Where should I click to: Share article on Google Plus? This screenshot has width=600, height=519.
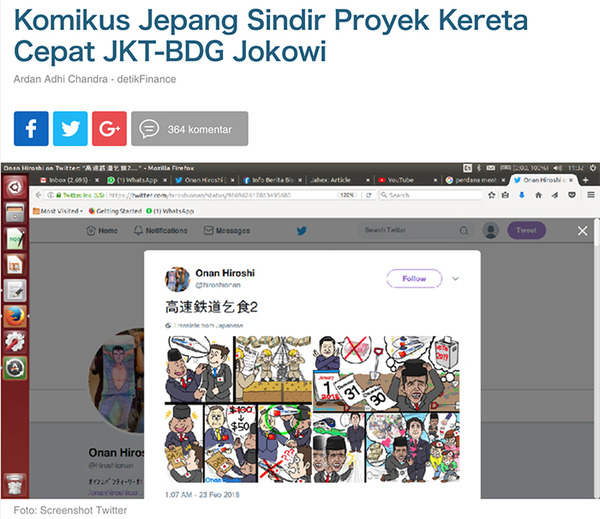point(109,129)
